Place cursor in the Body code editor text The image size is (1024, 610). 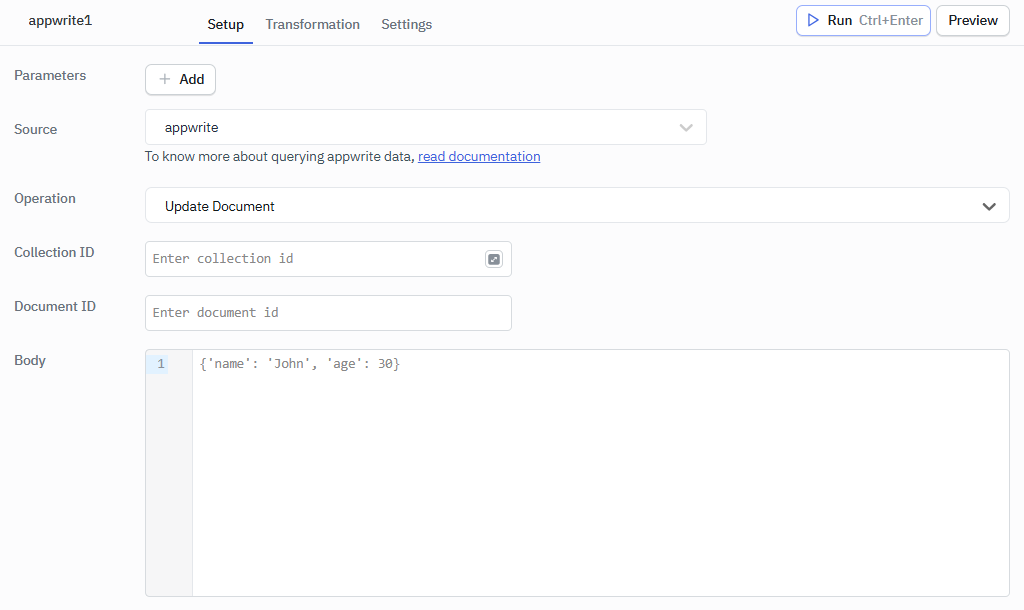[x=300, y=364]
